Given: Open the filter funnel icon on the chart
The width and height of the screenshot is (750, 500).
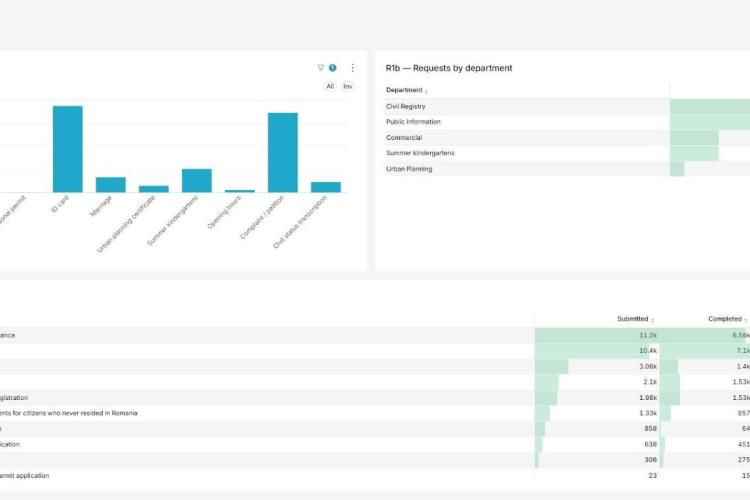Looking at the screenshot, I should [321, 68].
